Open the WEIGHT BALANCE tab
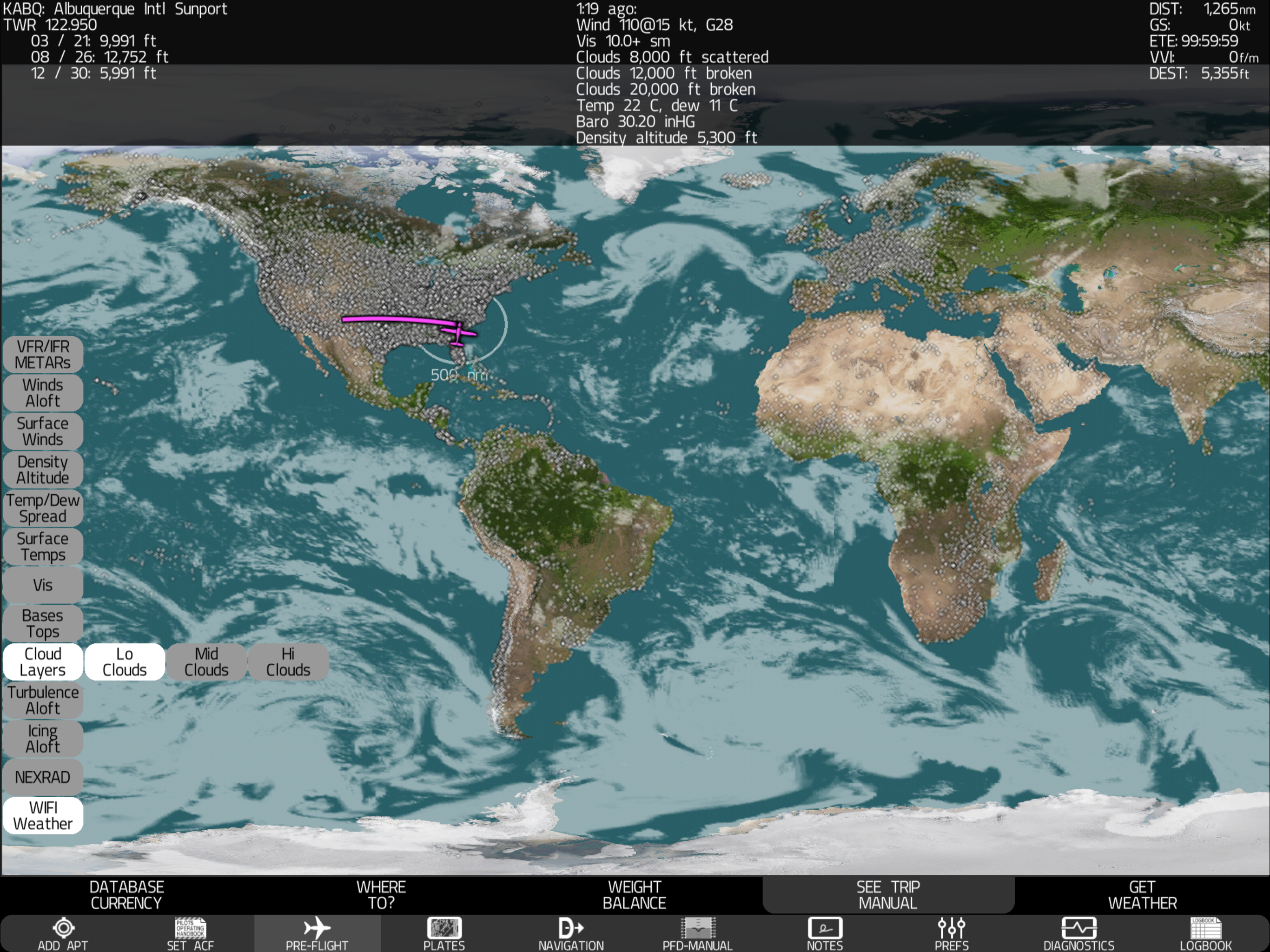The width and height of the screenshot is (1270, 952). tap(634, 894)
